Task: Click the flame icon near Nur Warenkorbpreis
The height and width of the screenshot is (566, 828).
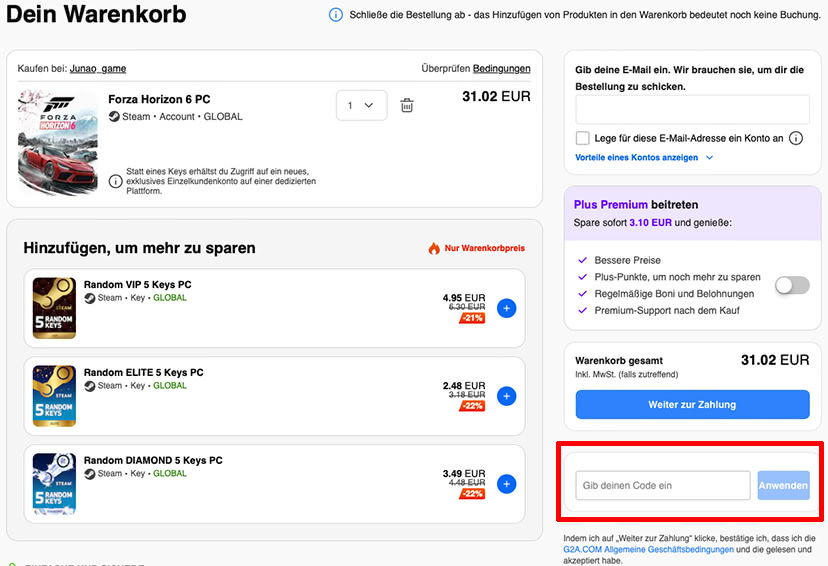Action: pos(434,248)
